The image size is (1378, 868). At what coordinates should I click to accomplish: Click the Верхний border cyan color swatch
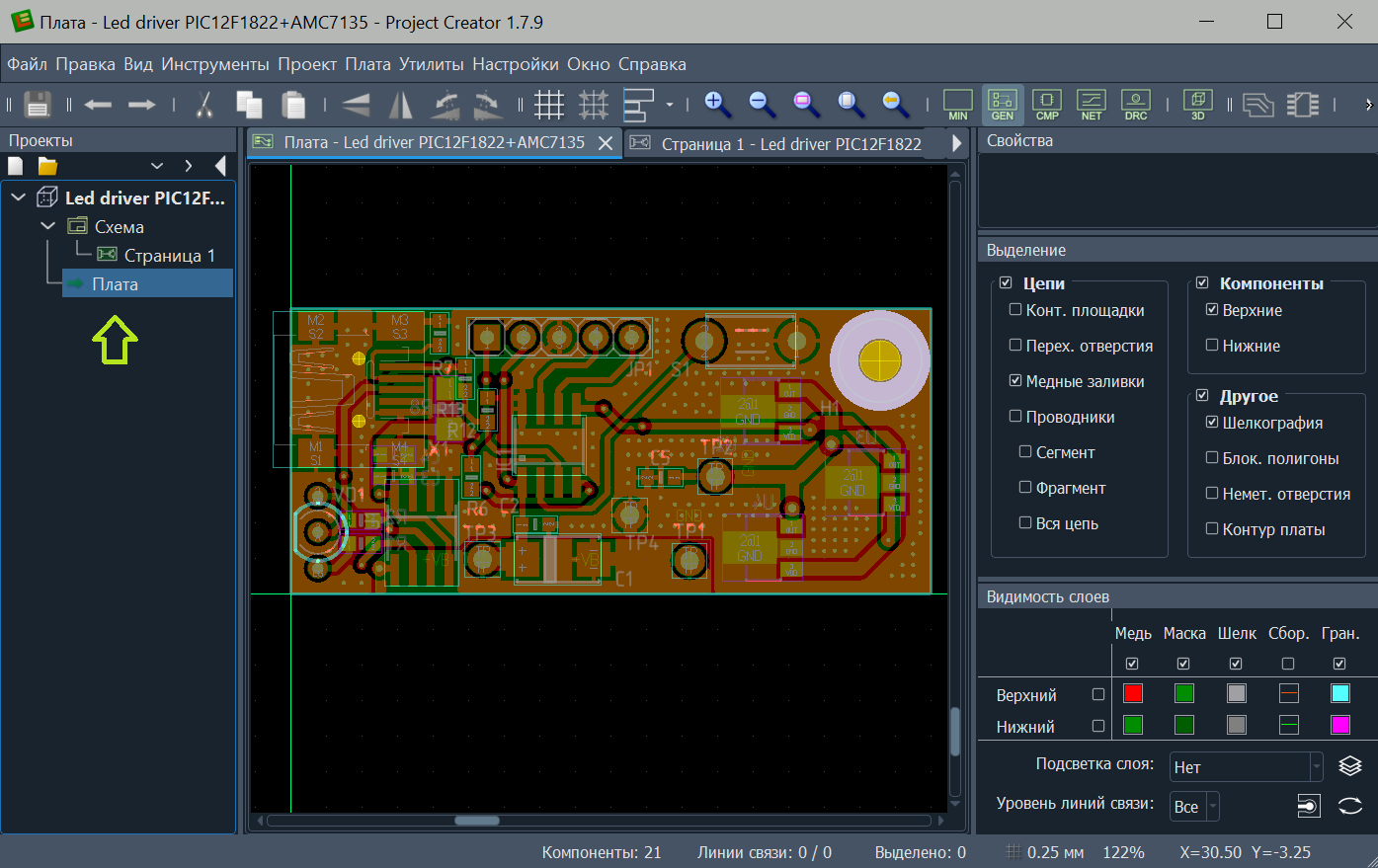click(x=1340, y=694)
